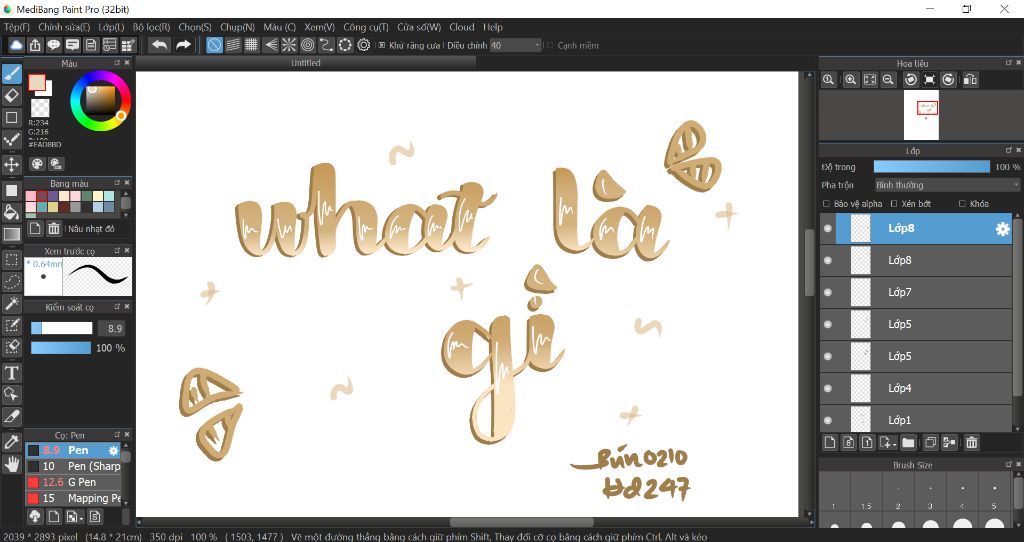Hide the selected Lớp8 layer
The height and width of the screenshot is (542, 1024).
pos(828,229)
